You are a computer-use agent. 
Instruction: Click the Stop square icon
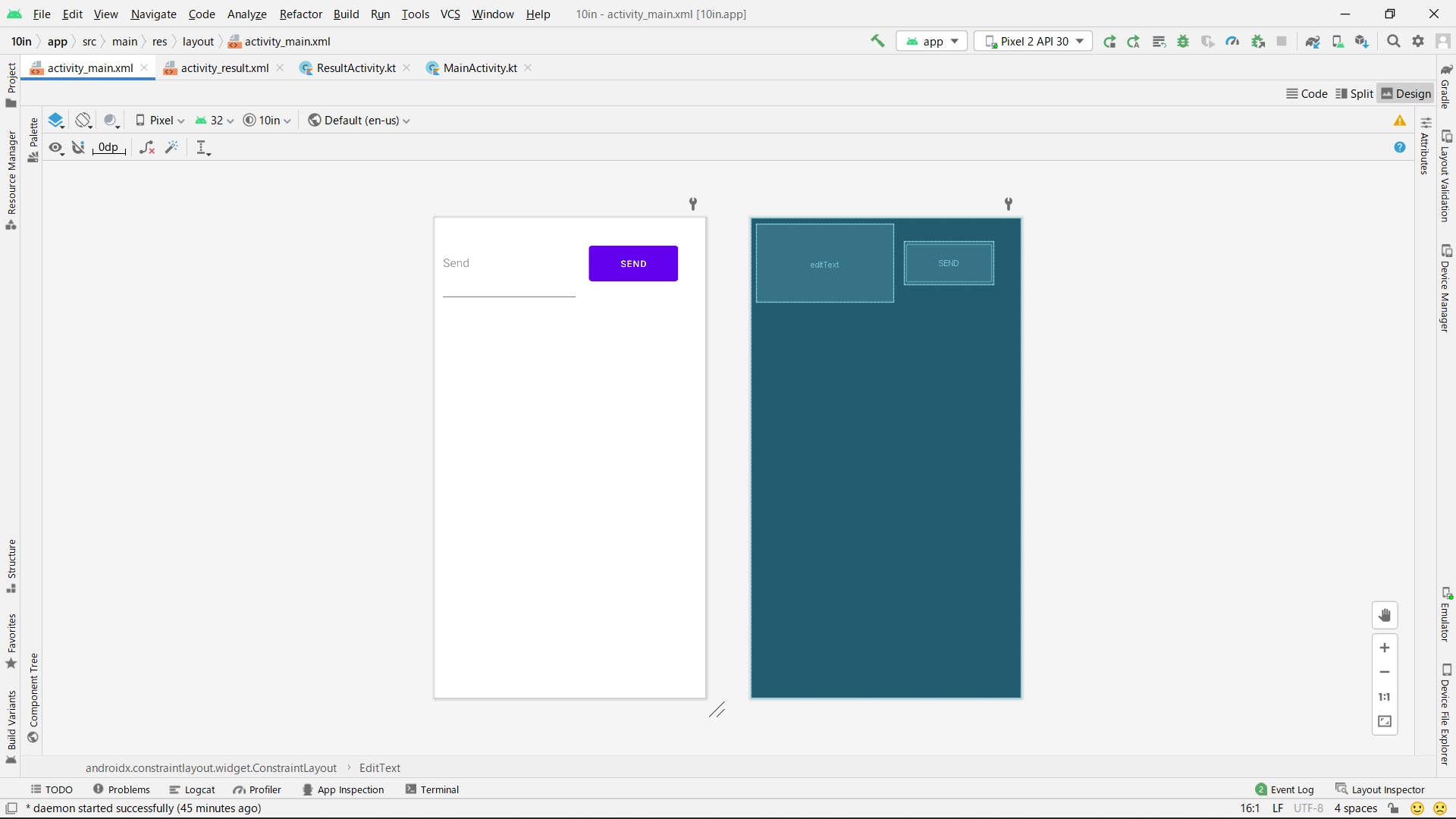[1282, 42]
